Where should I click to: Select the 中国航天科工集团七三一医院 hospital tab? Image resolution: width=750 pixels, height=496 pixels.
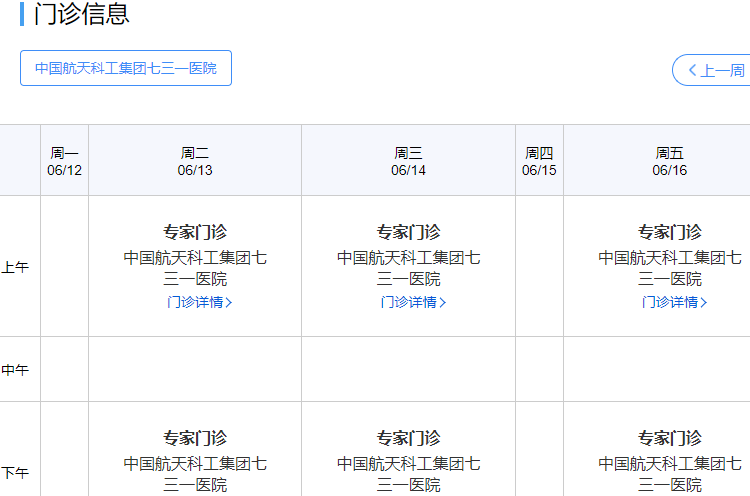click(126, 68)
